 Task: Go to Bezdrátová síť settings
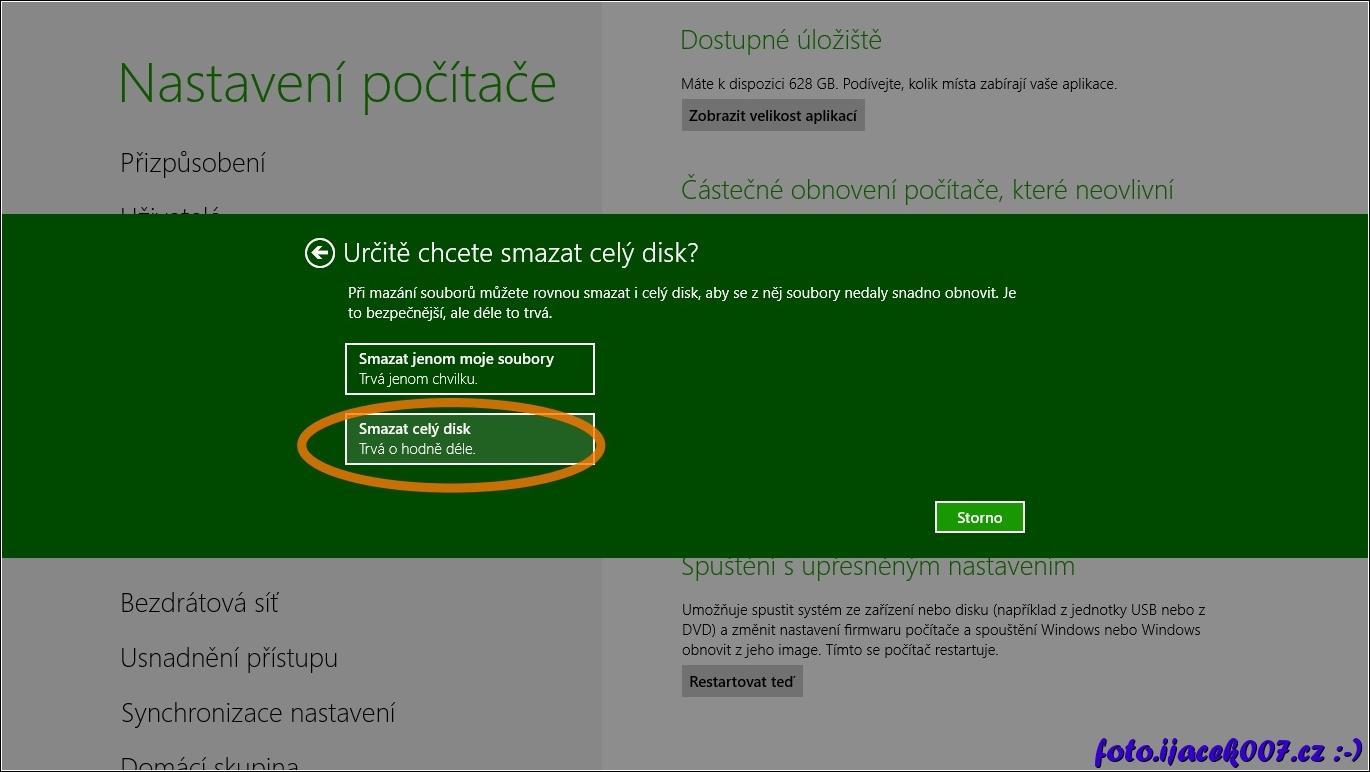[199, 603]
